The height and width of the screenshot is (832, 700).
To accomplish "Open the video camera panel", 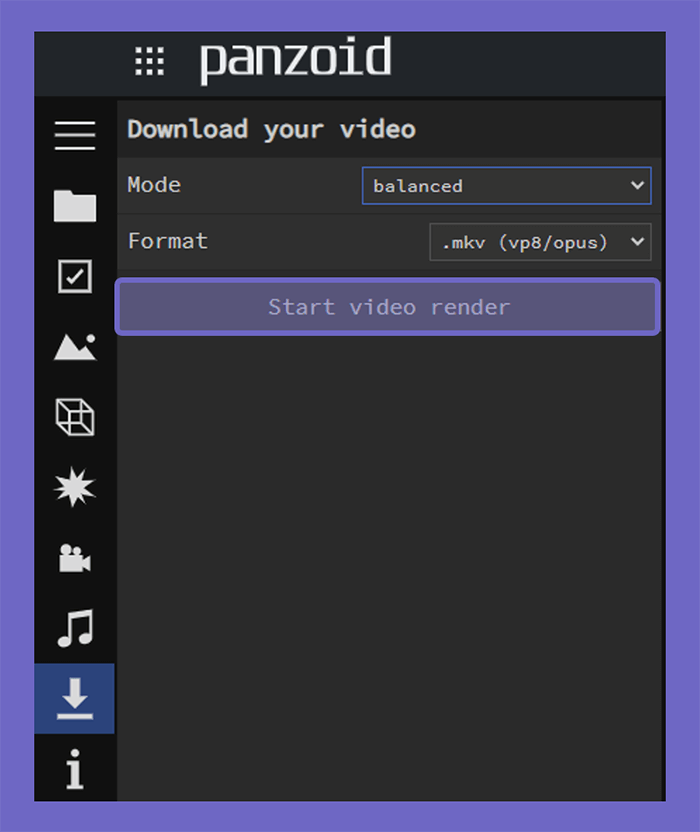I will click(75, 558).
